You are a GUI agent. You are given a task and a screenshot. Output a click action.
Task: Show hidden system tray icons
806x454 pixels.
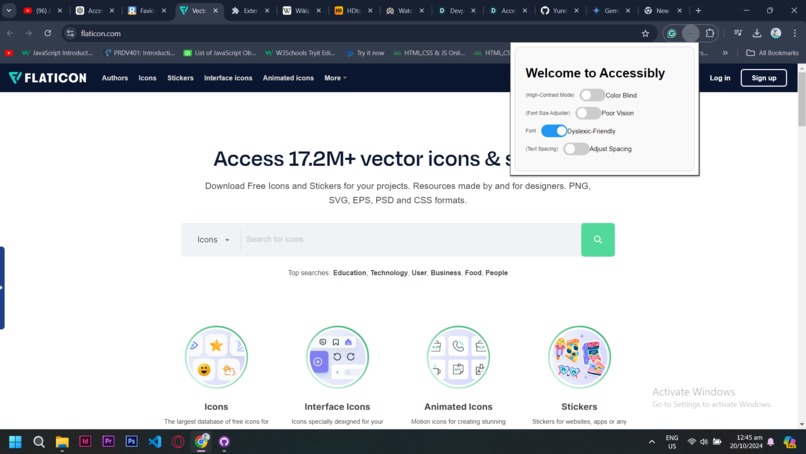click(x=652, y=442)
